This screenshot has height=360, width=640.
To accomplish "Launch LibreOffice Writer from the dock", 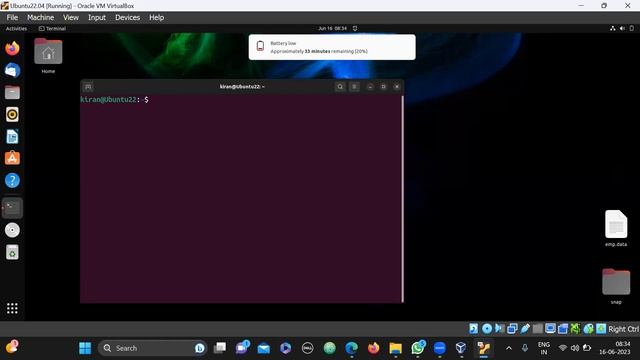I will (x=12, y=137).
